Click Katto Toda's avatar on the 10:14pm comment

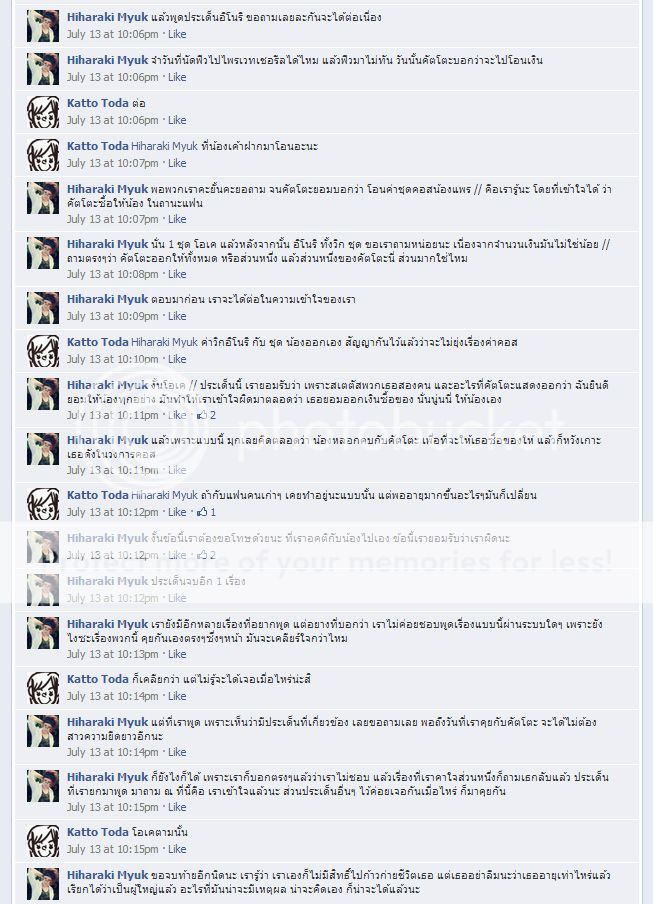tap(43, 688)
